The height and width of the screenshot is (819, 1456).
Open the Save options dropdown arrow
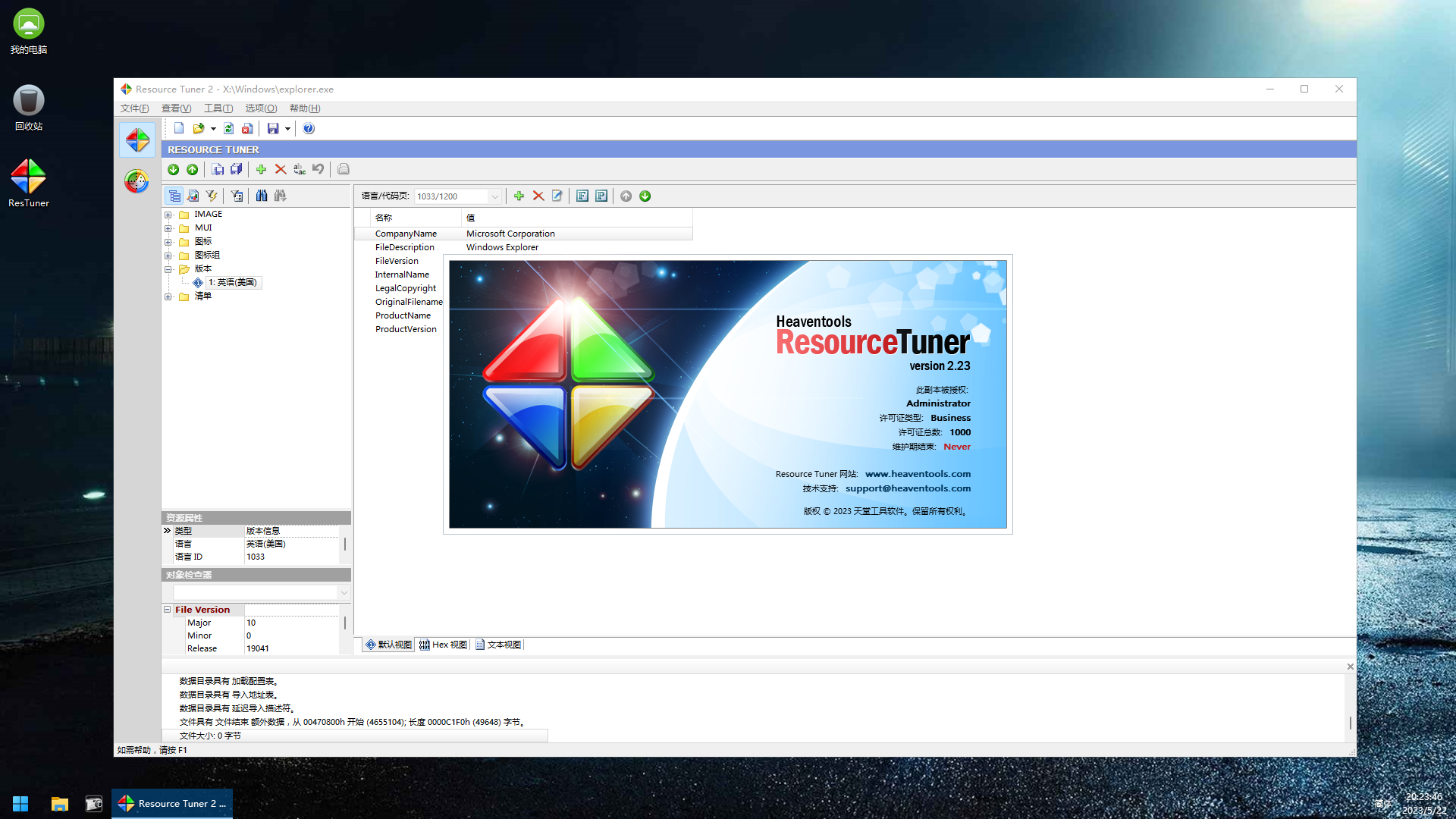287,129
